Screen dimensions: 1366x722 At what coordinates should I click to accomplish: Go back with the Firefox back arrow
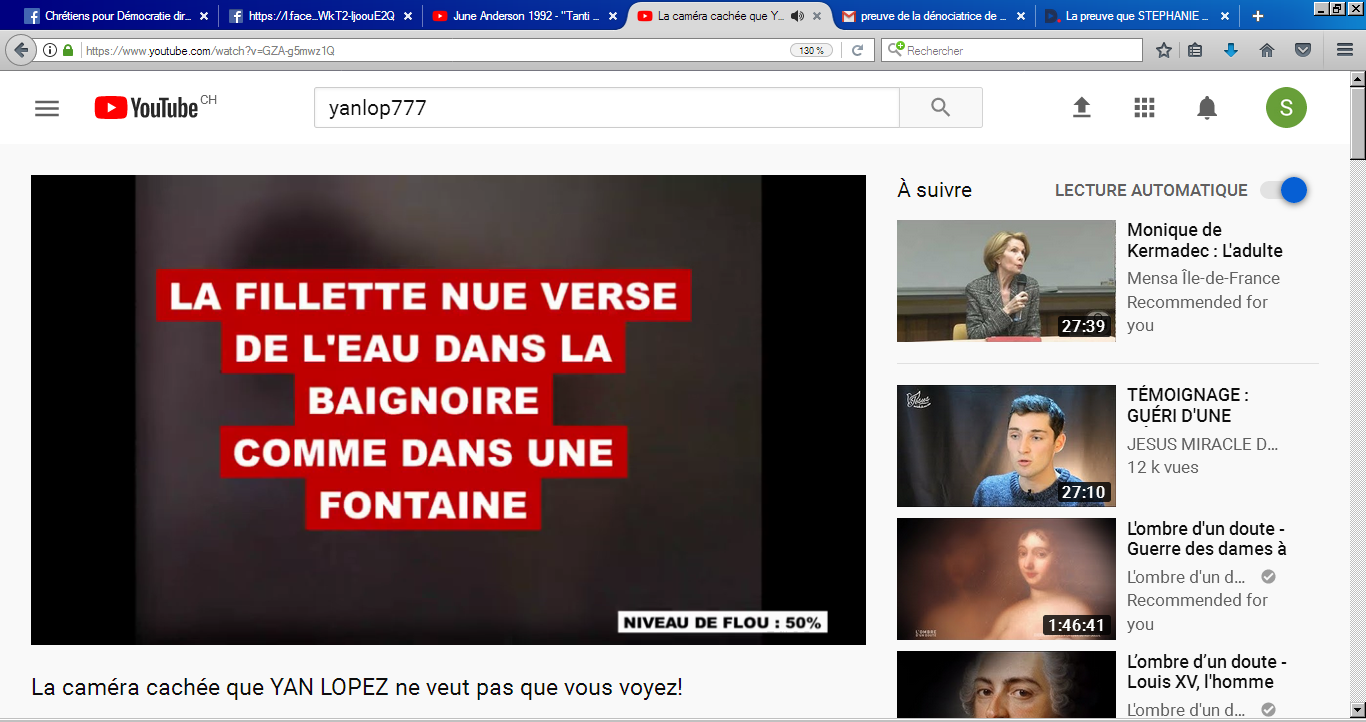pos(22,50)
